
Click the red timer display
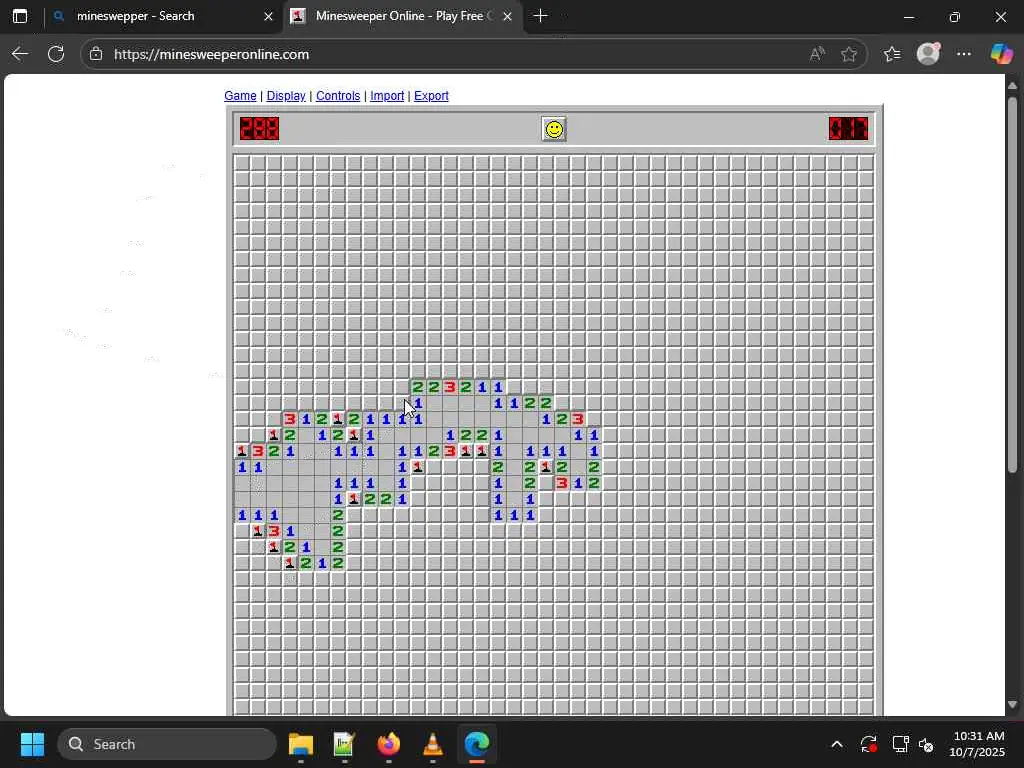[x=848, y=129]
